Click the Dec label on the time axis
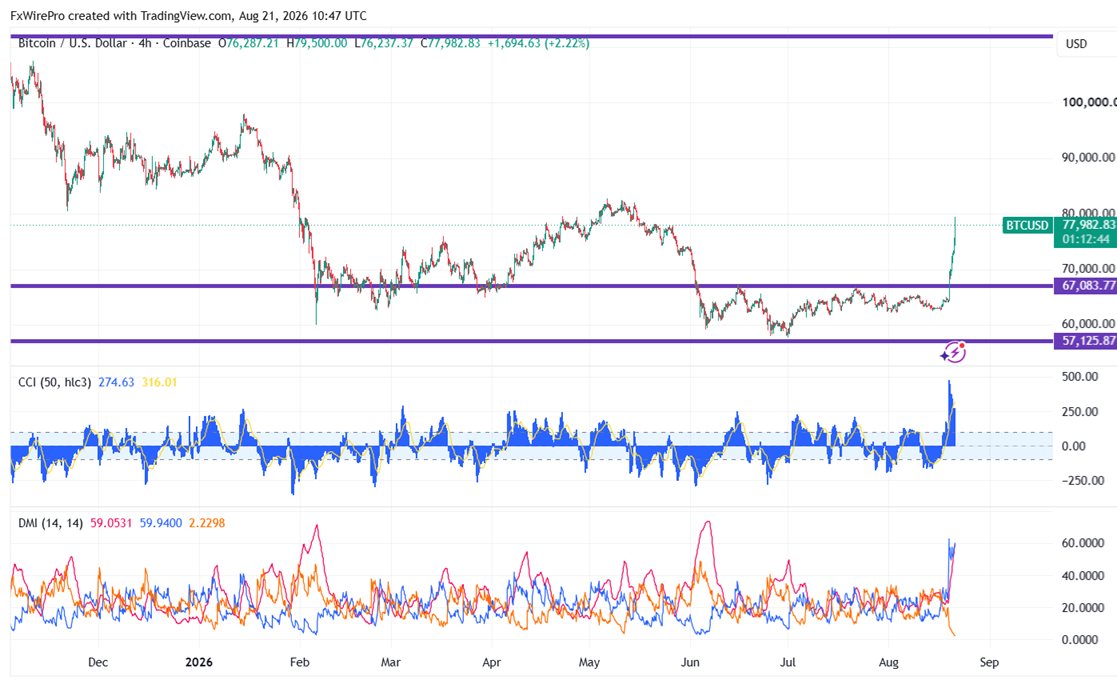Viewport: 1117px width, 680px height. [98, 662]
